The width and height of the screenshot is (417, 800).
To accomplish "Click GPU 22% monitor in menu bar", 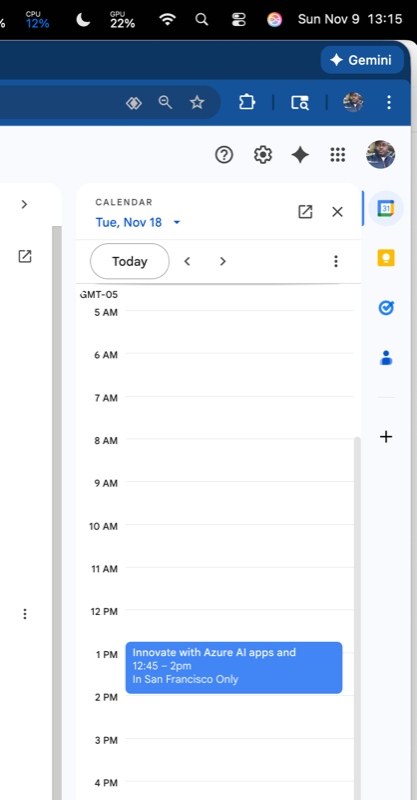I will pos(122,20).
